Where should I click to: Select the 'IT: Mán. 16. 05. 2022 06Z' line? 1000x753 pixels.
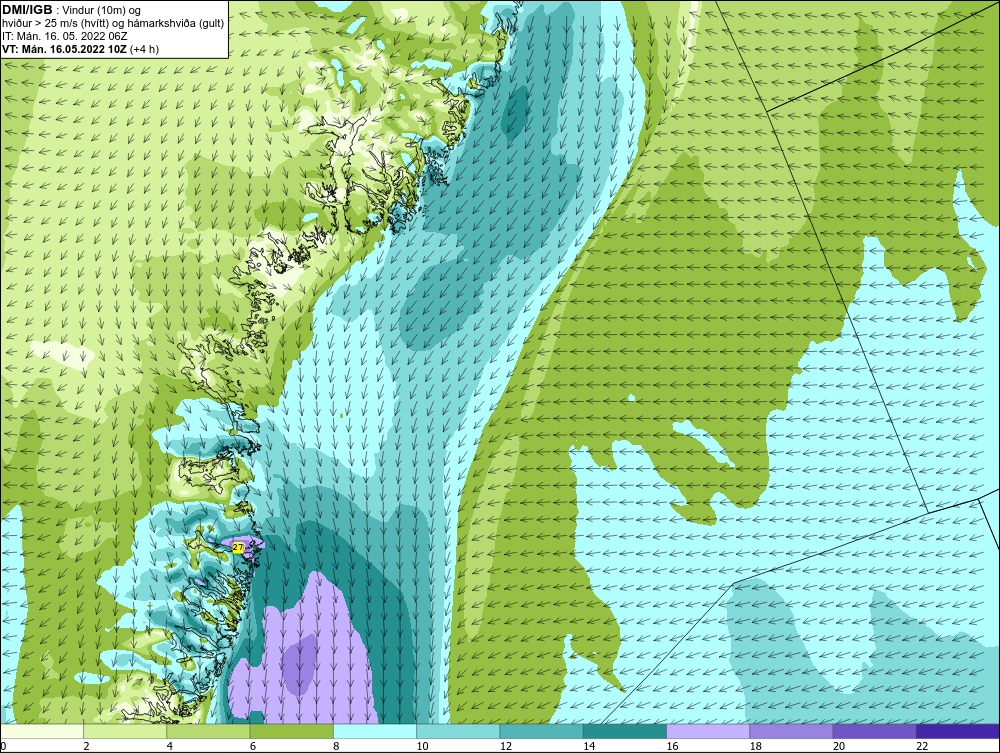[x=64, y=36]
